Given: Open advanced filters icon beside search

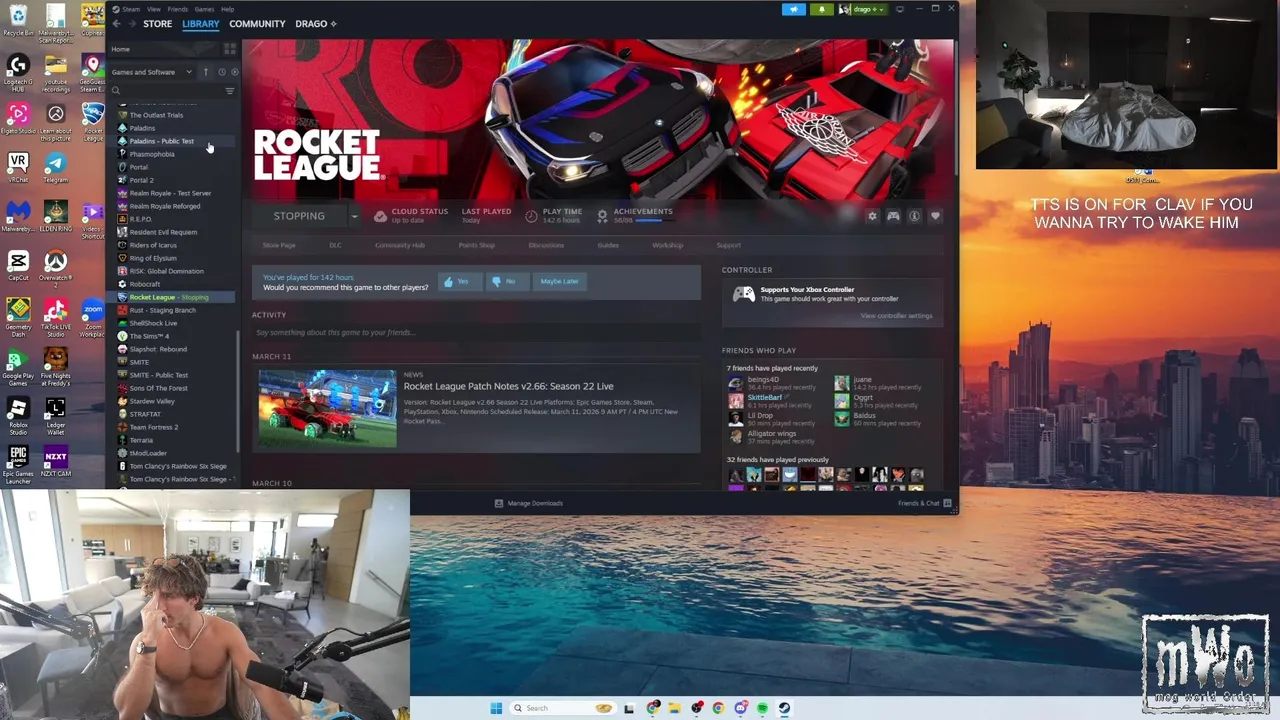Looking at the screenshot, I should (x=230, y=91).
